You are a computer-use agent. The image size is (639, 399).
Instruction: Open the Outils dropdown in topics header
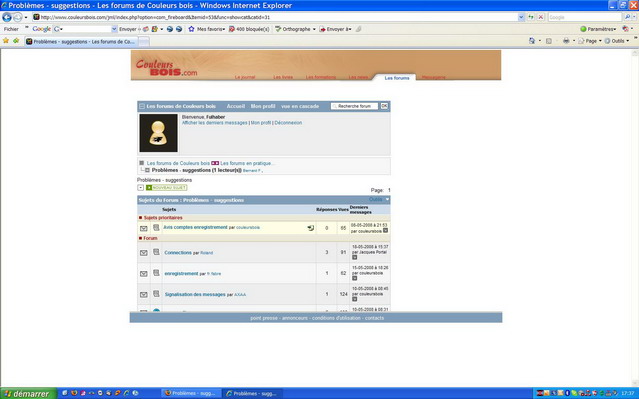click(x=379, y=199)
